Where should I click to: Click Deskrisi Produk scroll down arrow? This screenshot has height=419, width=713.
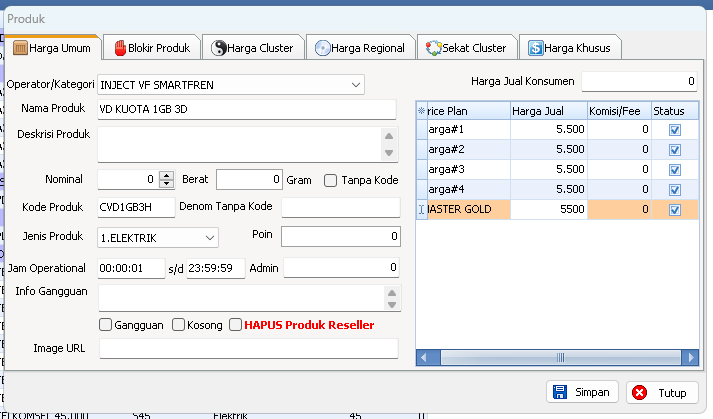[x=389, y=153]
